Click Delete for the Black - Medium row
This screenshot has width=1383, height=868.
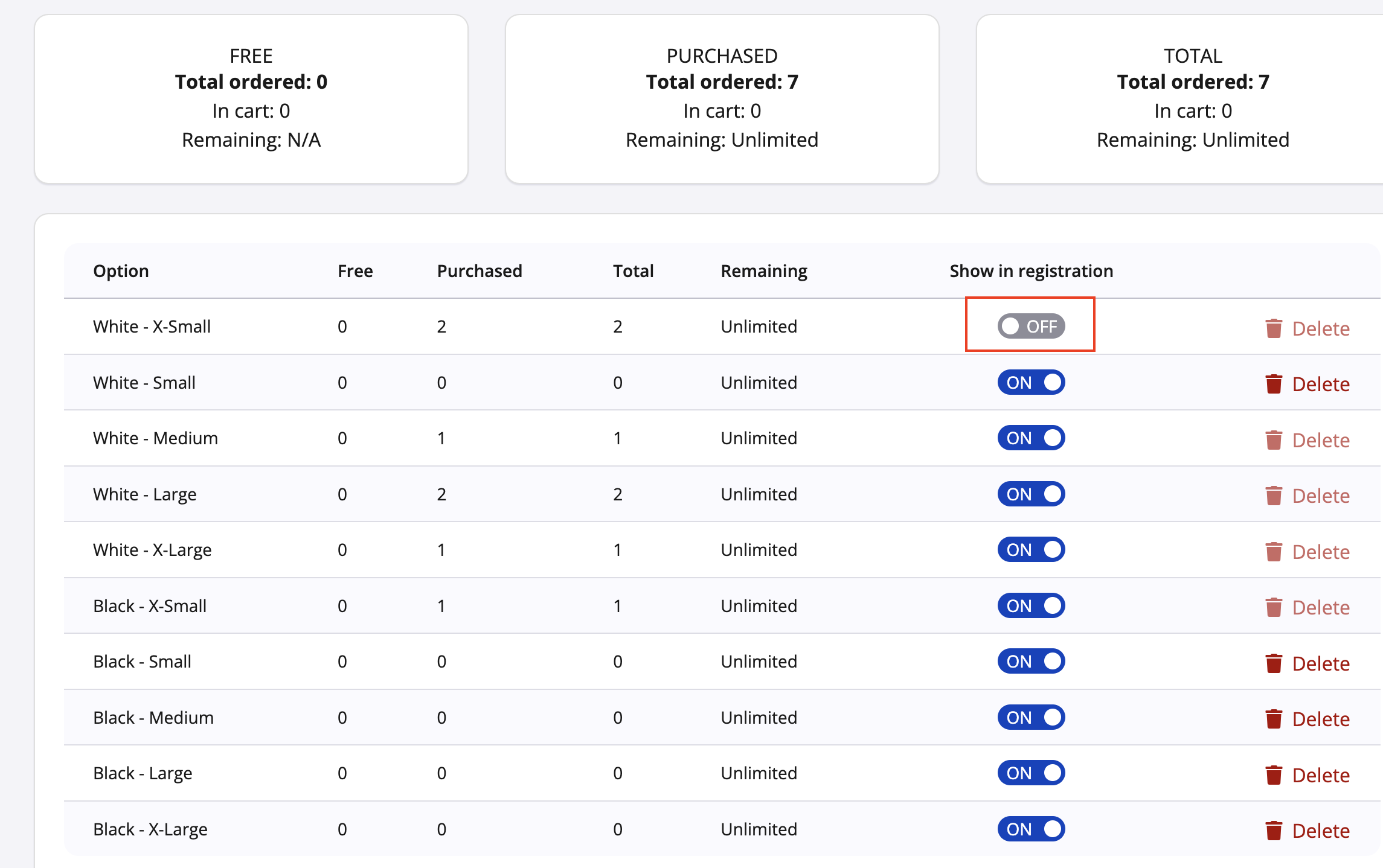pos(1321,718)
